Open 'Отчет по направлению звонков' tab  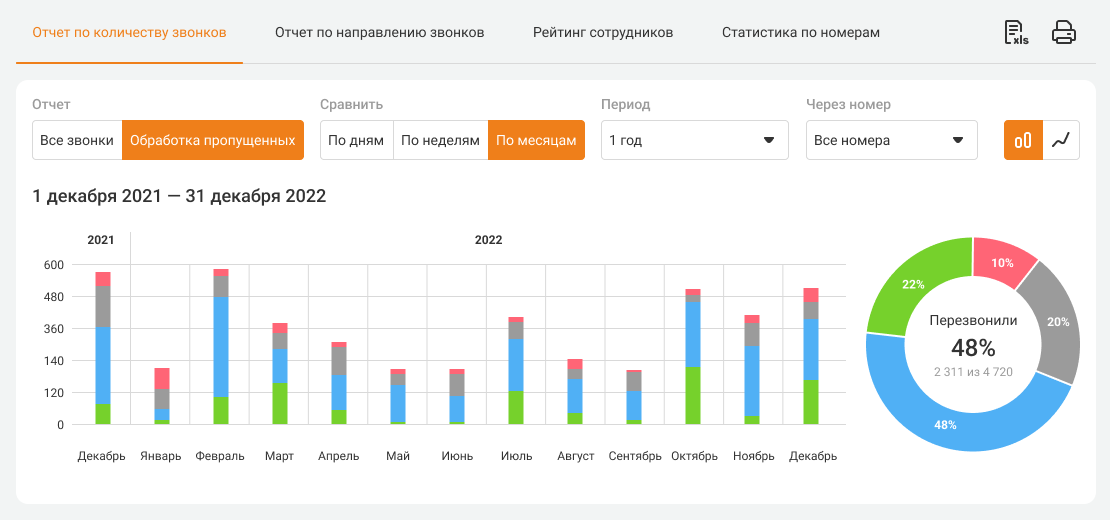[x=379, y=33]
